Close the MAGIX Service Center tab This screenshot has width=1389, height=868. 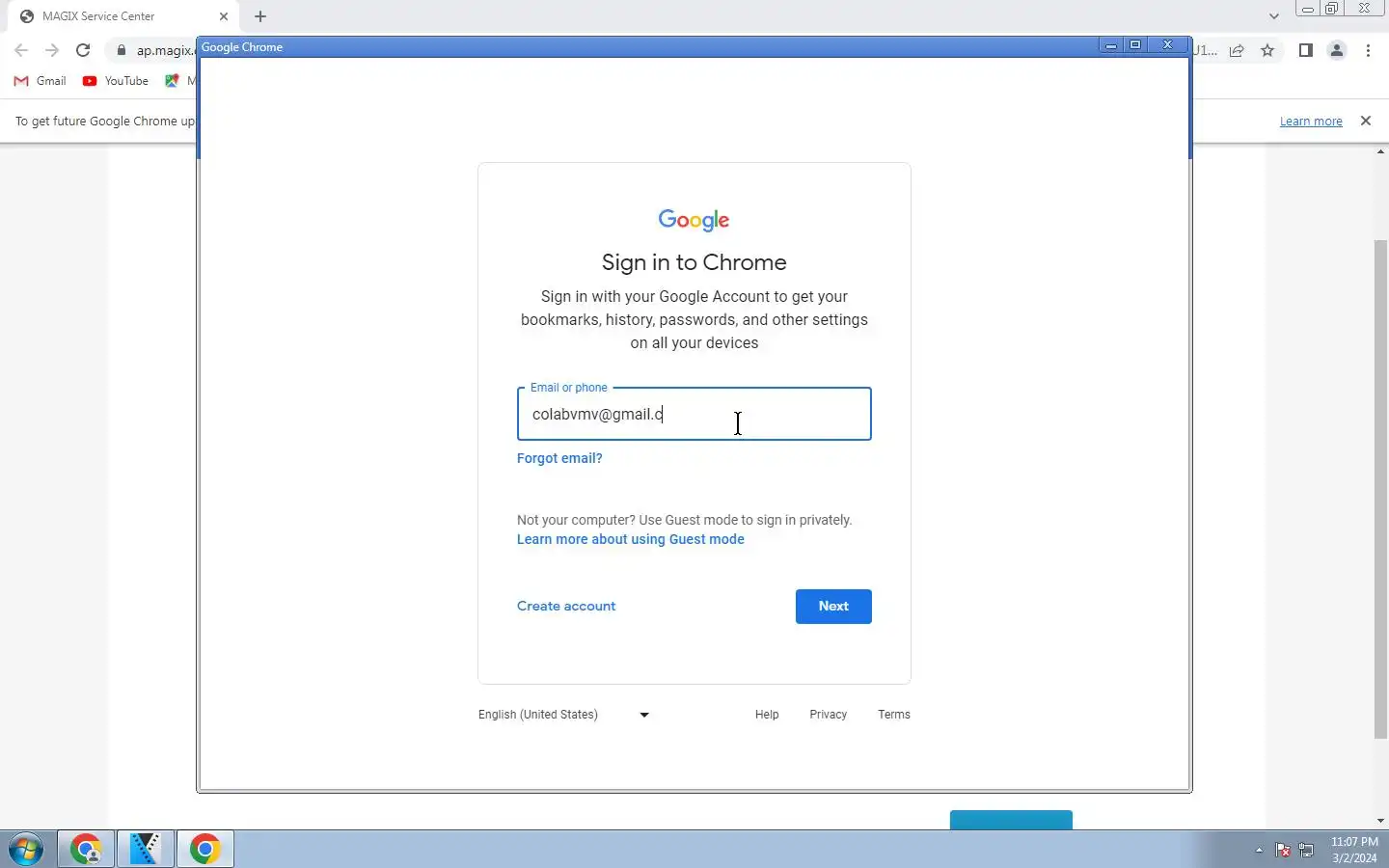coord(224,16)
